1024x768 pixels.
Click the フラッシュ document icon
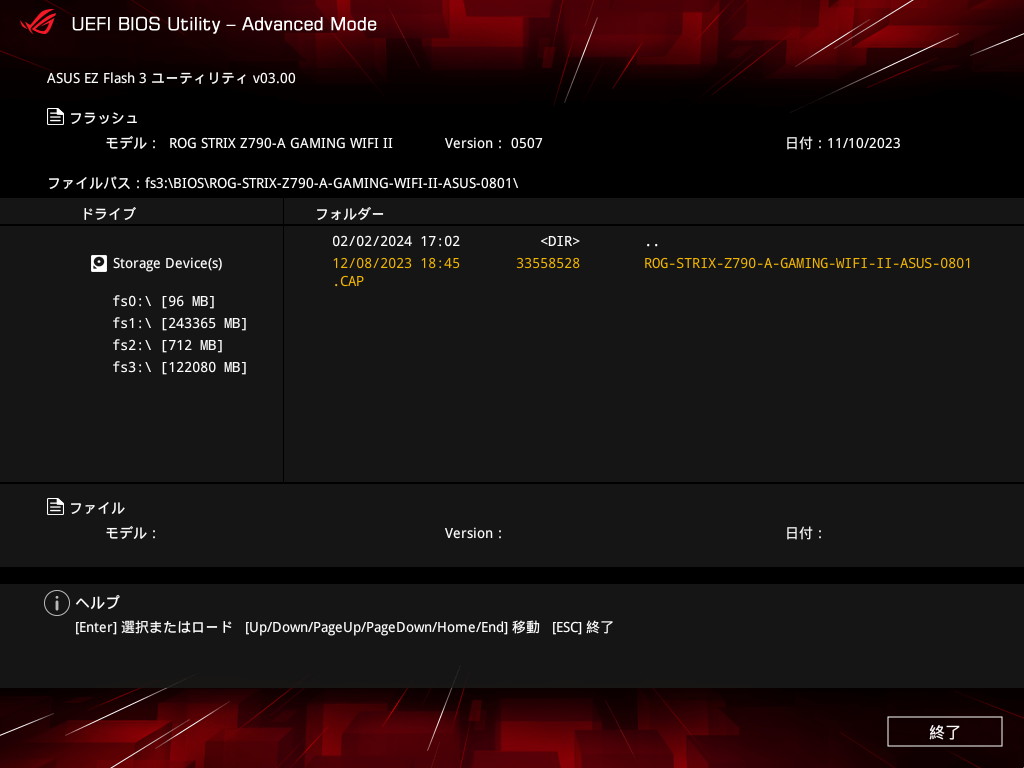[56, 117]
